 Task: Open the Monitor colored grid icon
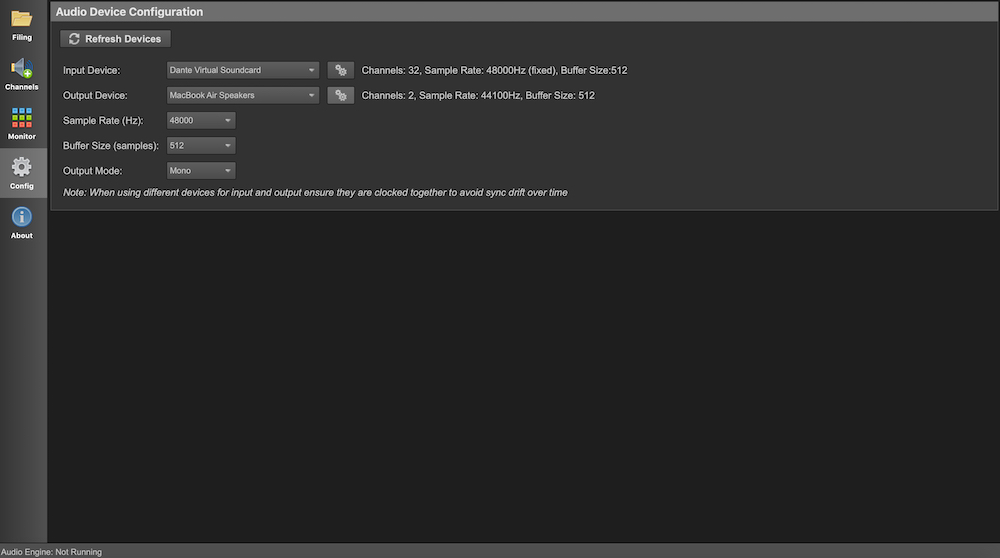pos(22,119)
